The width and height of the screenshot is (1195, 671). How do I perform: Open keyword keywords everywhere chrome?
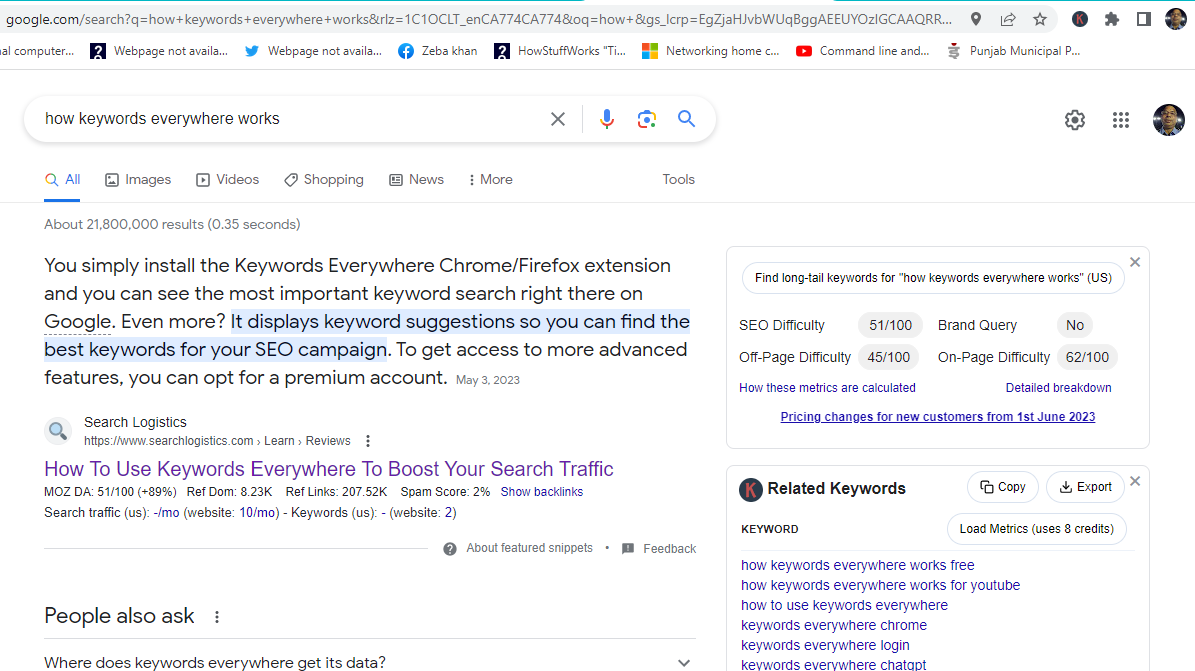pyautogui.click(x=834, y=624)
